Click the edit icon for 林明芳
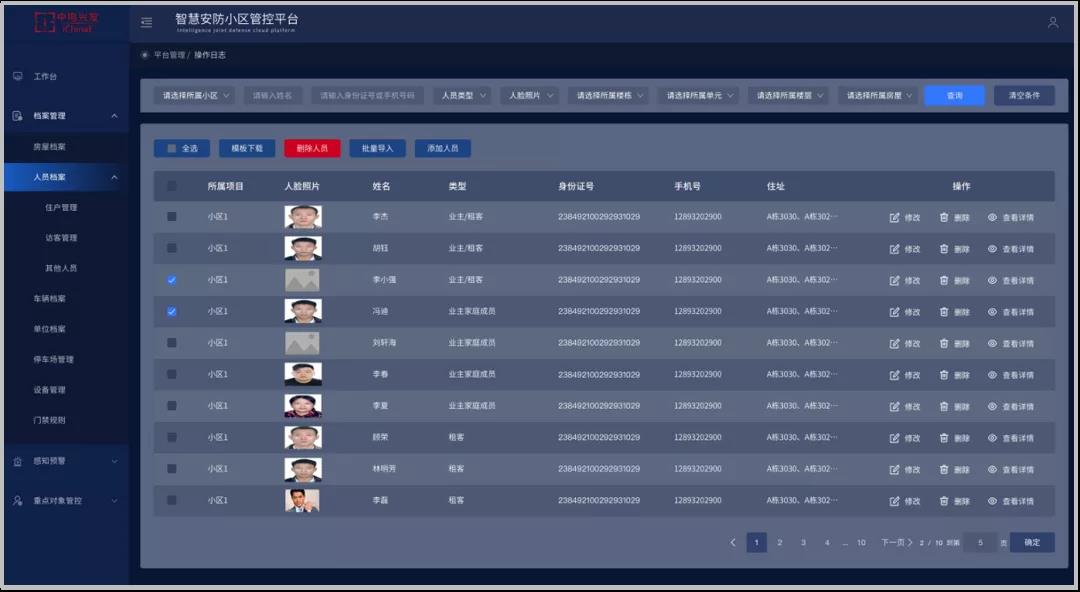Screen dimensions: 1080x592 coord(894,469)
